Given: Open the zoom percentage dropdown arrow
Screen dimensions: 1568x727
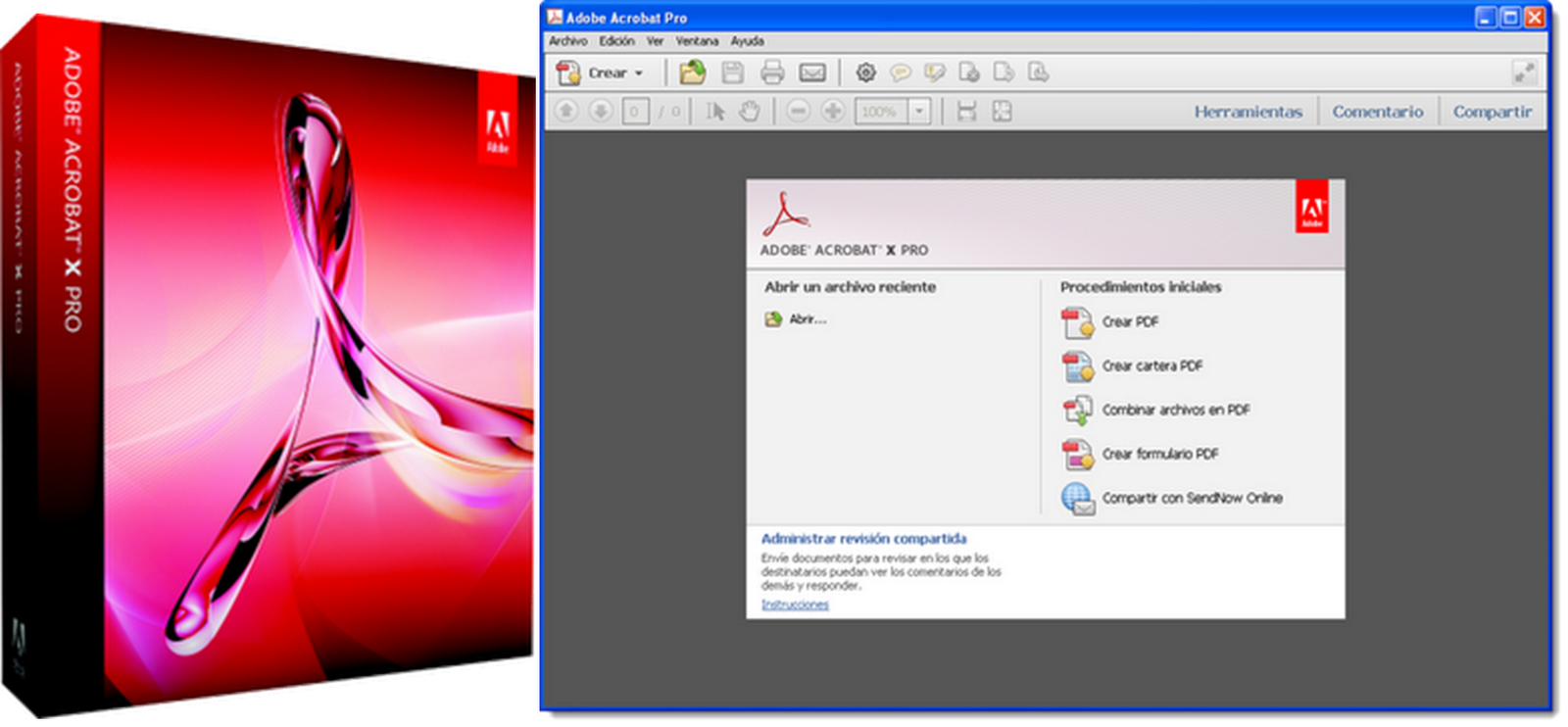Looking at the screenshot, I should pyautogui.click(x=919, y=112).
